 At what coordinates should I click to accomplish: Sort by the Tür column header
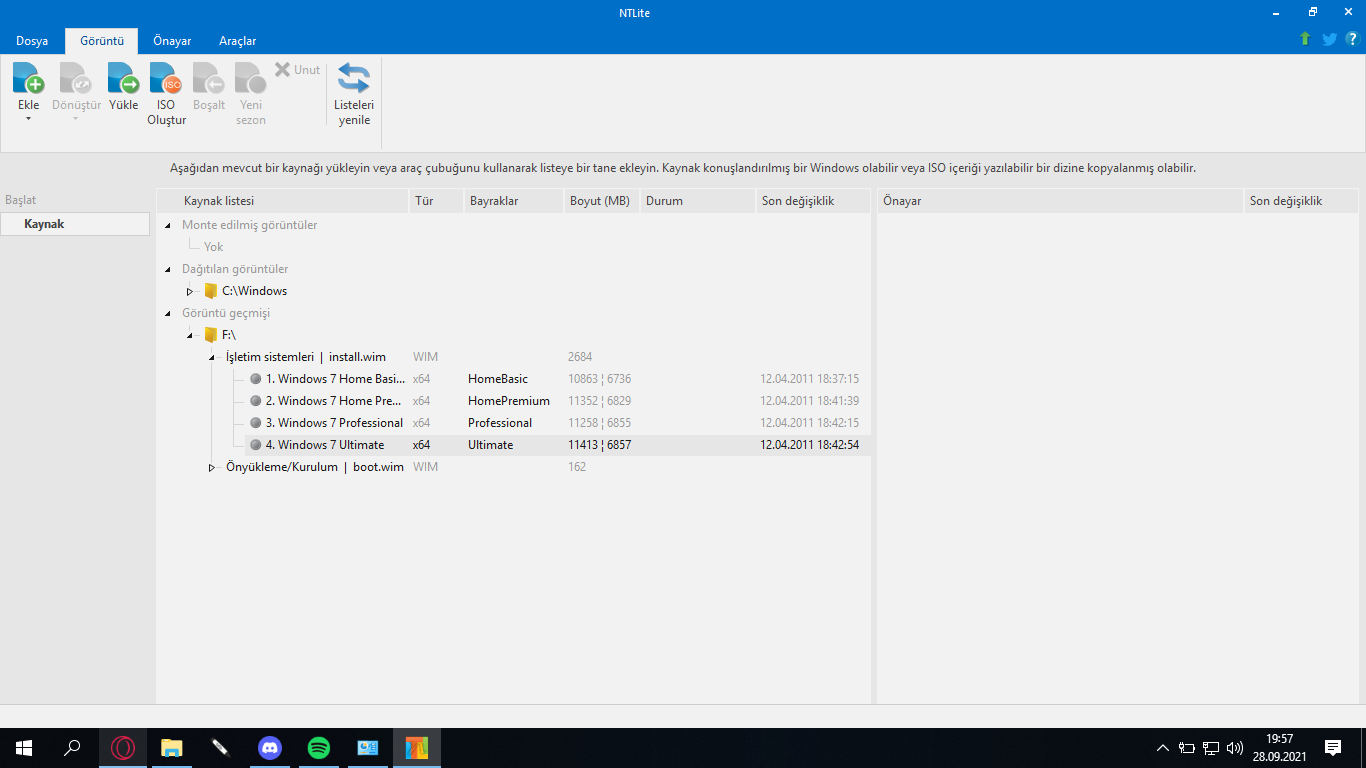click(436, 201)
